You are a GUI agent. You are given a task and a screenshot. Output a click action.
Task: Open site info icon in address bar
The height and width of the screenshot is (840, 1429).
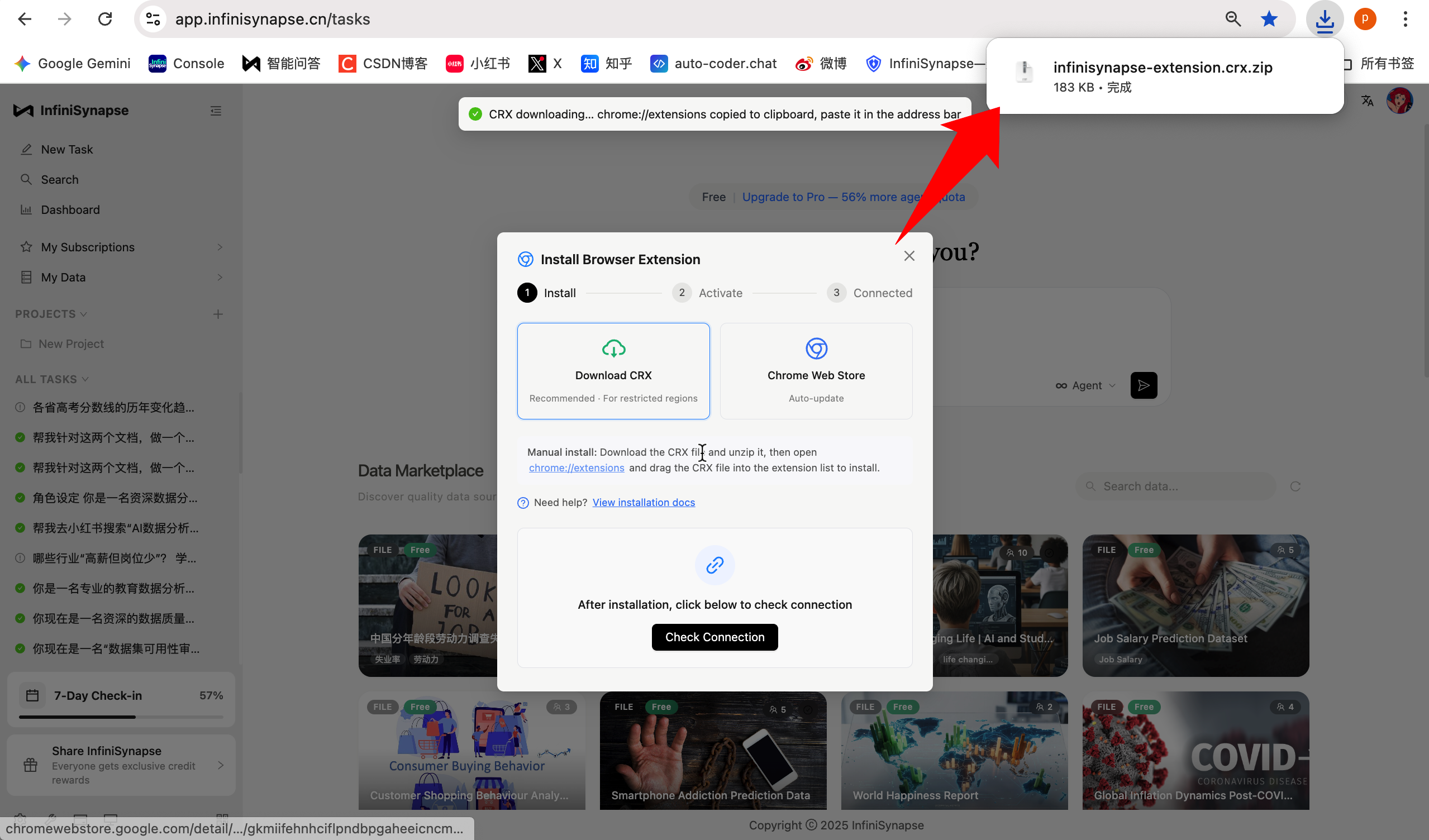point(153,20)
